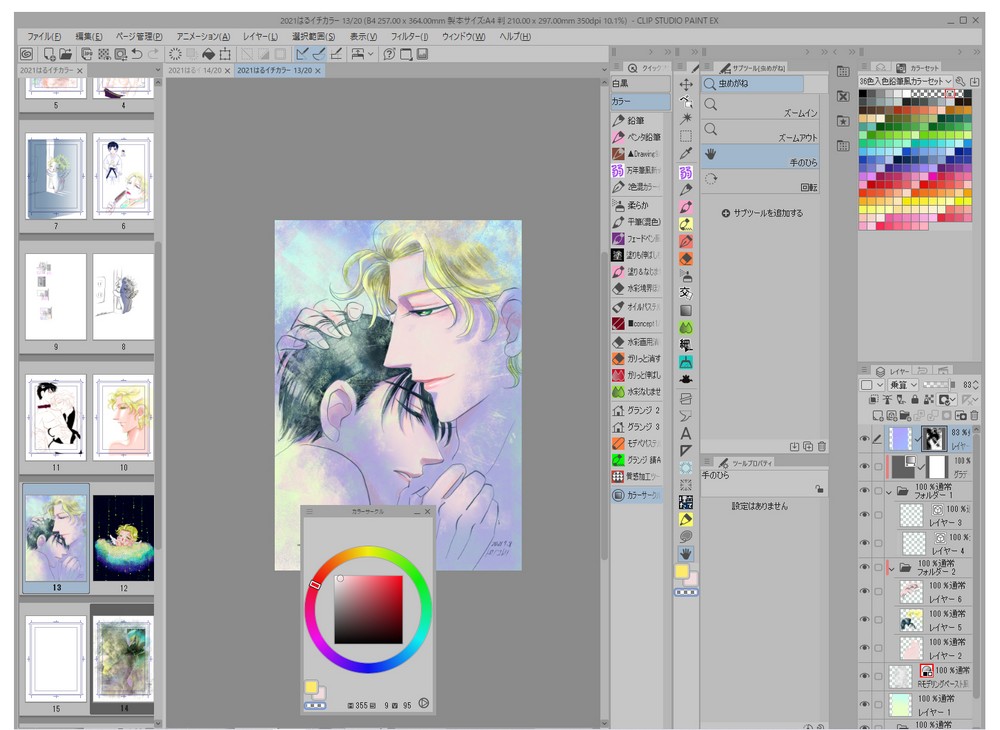Adjust the layer opacity slider
Viewport: 1000px width, 730px height.
pos(939,384)
